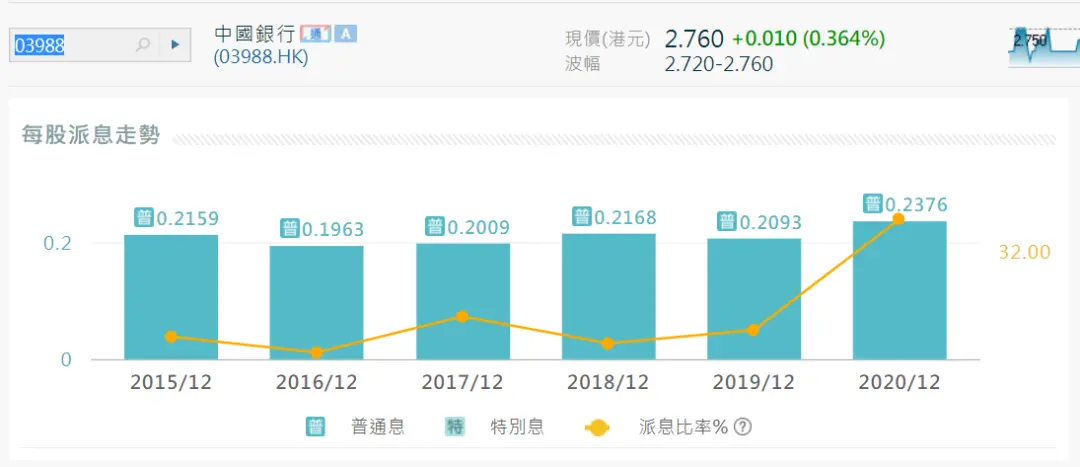Click the search magnifier icon in the stock code box
1080x467 pixels.
click(143, 45)
